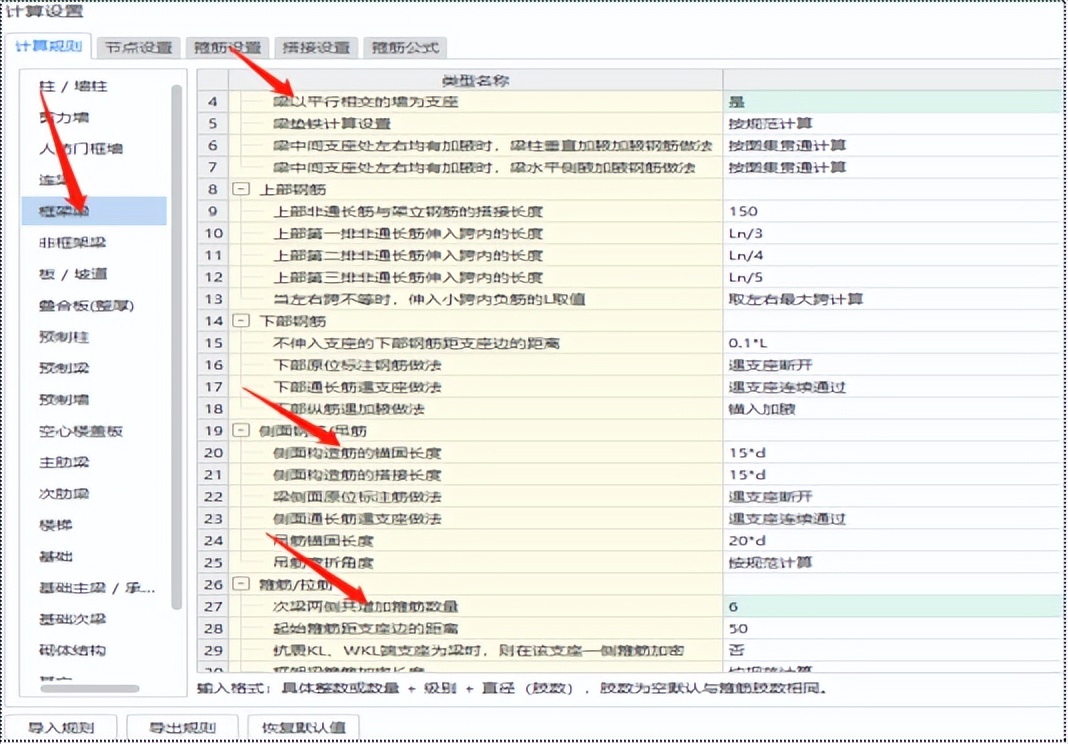The height and width of the screenshot is (744, 1068).
Task: Select 主肋梁 in the component list
Action: click(64, 463)
